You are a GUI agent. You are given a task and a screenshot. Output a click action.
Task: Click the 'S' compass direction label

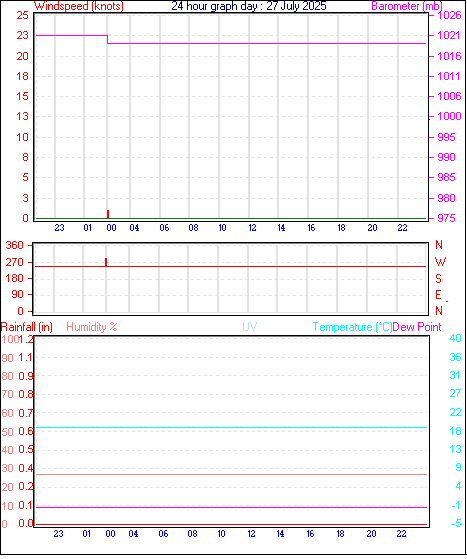click(x=438, y=278)
